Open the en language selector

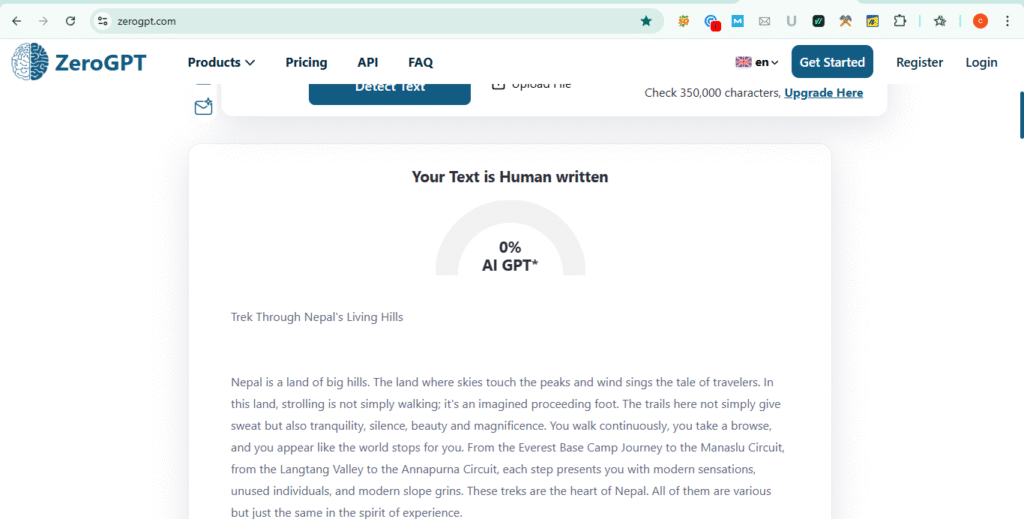coord(757,62)
